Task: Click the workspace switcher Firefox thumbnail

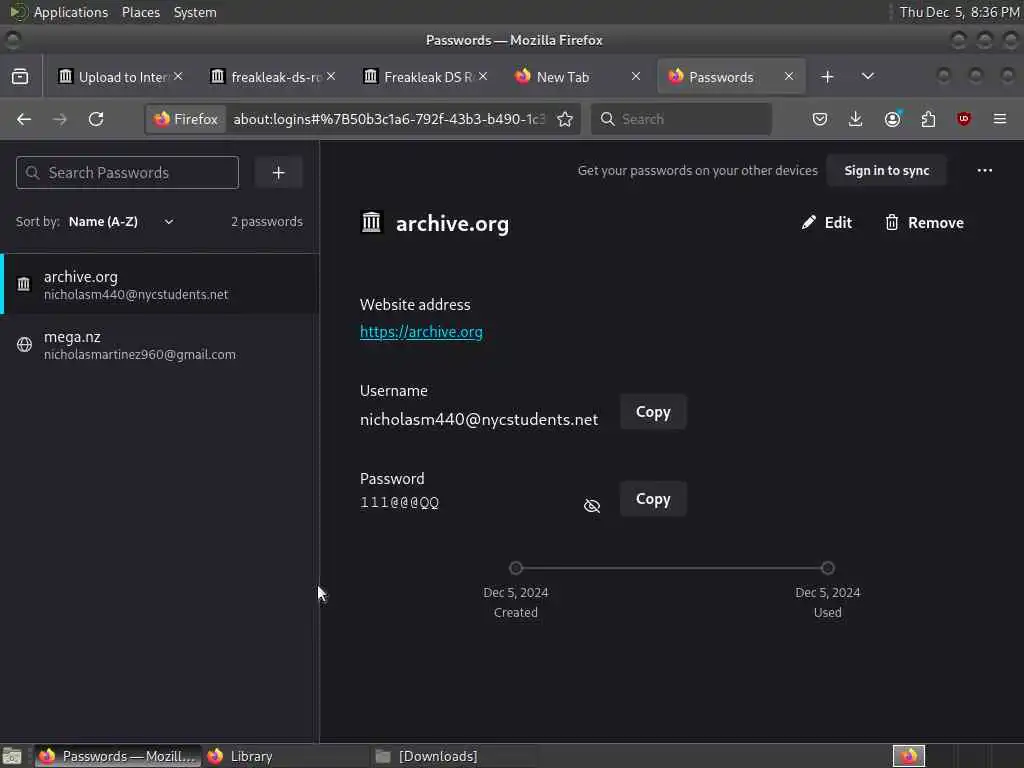Action: point(908,756)
